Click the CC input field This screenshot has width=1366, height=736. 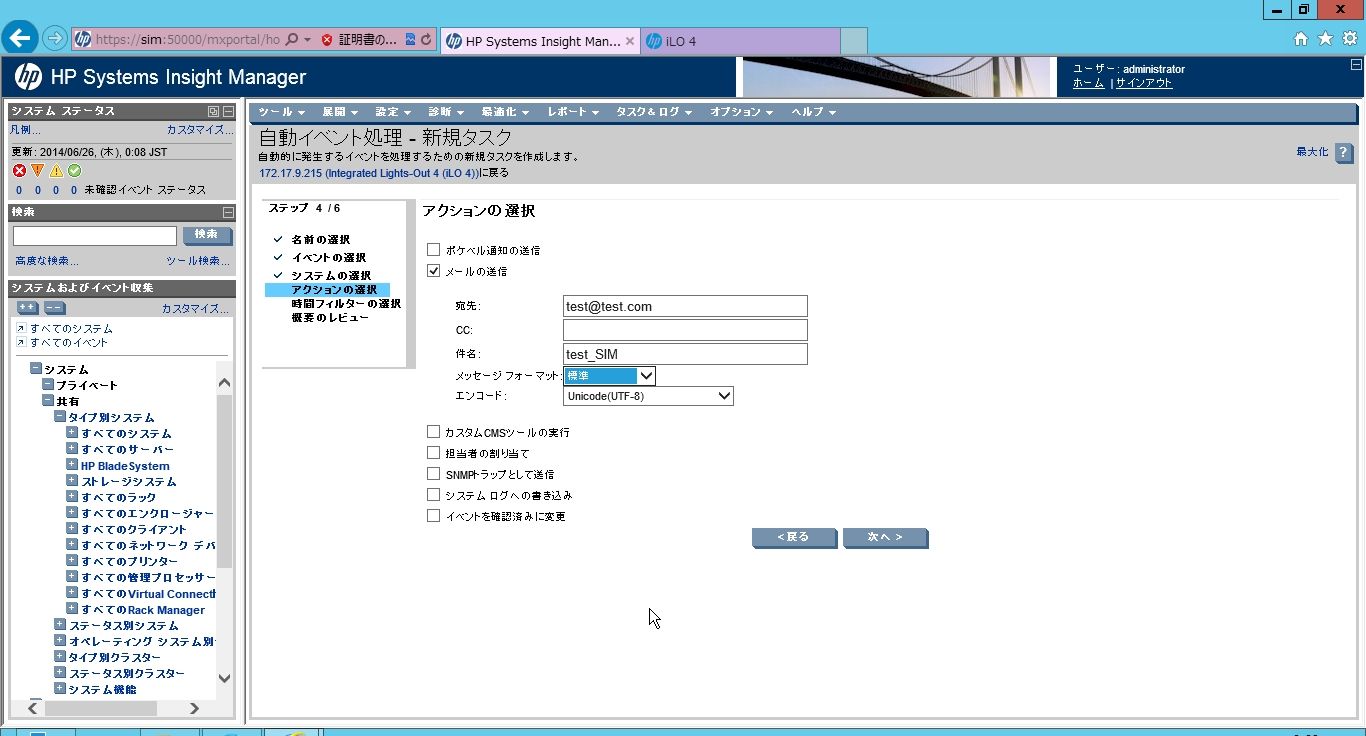(x=685, y=330)
